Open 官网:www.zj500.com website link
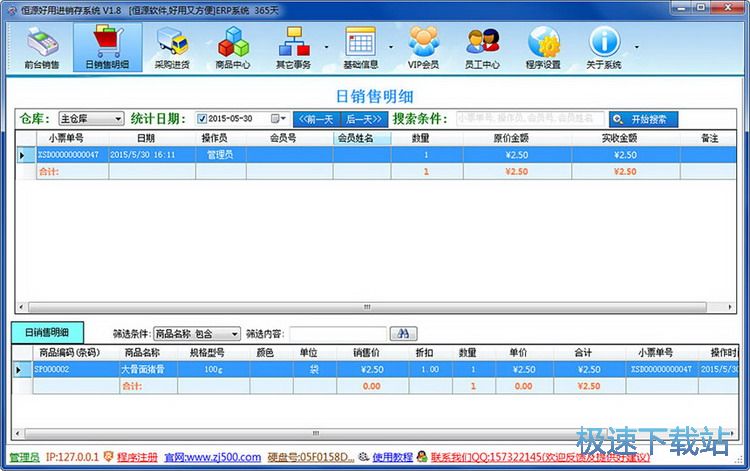The width and height of the screenshot is (750, 471). coord(212,457)
